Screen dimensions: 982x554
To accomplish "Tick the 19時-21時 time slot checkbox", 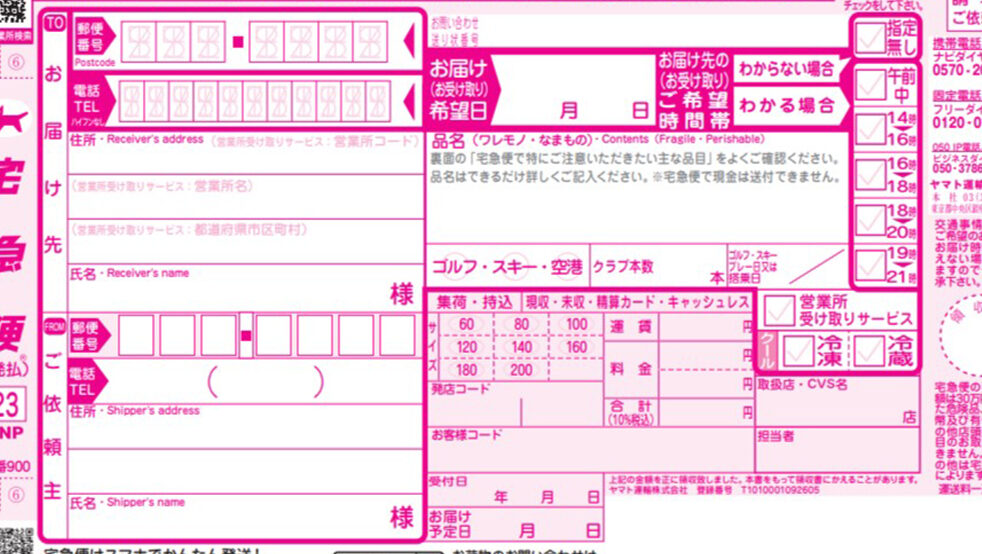I will tap(870, 265).
